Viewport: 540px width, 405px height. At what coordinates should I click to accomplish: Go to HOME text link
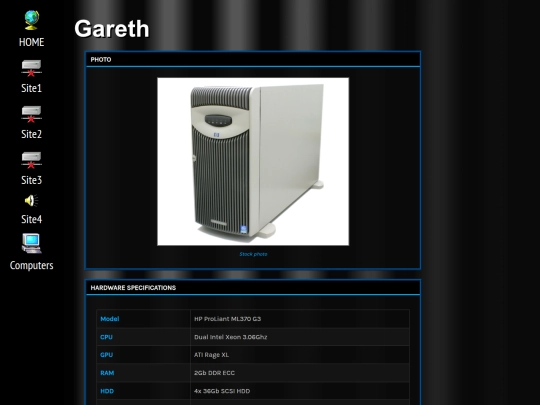[x=31, y=42]
